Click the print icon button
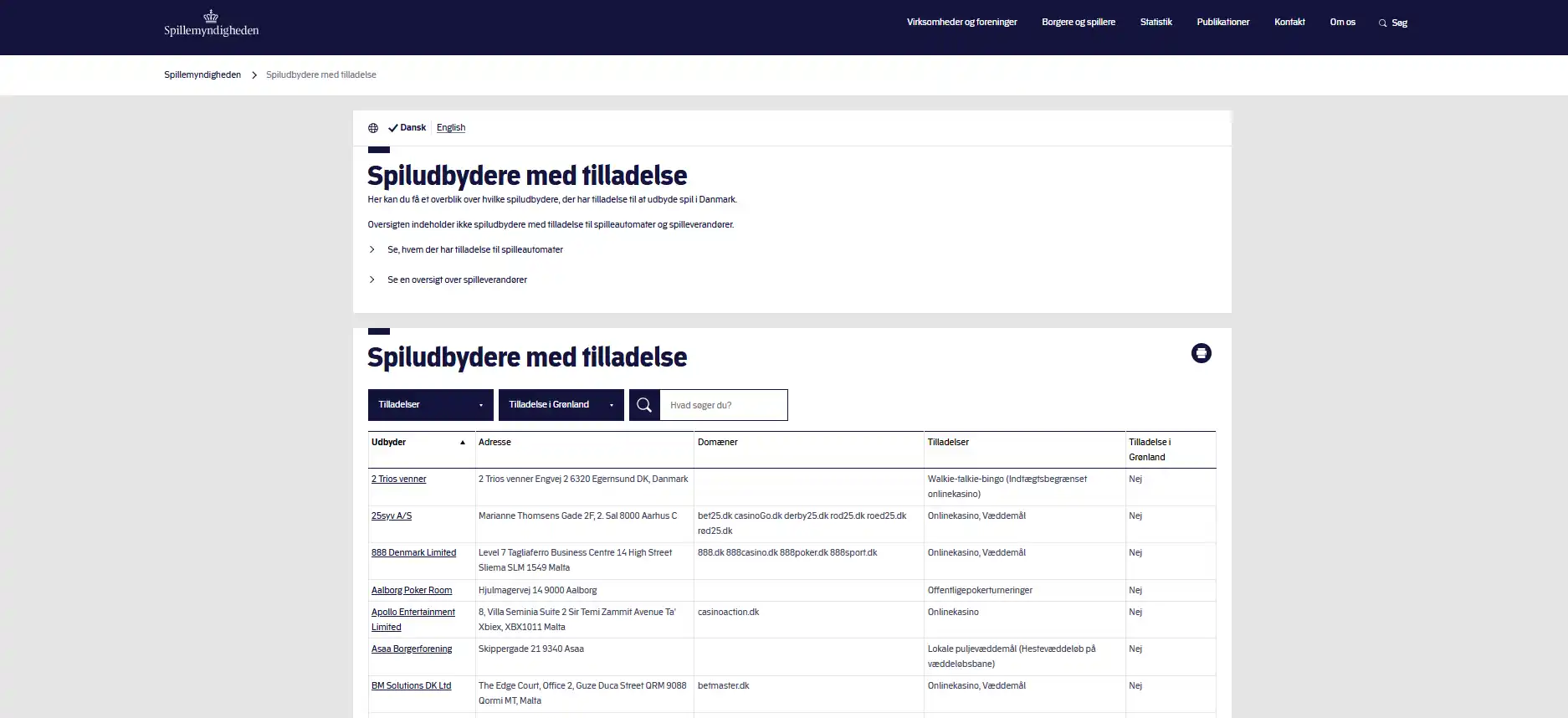Viewport: 1568px width, 718px height. pos(1201,353)
